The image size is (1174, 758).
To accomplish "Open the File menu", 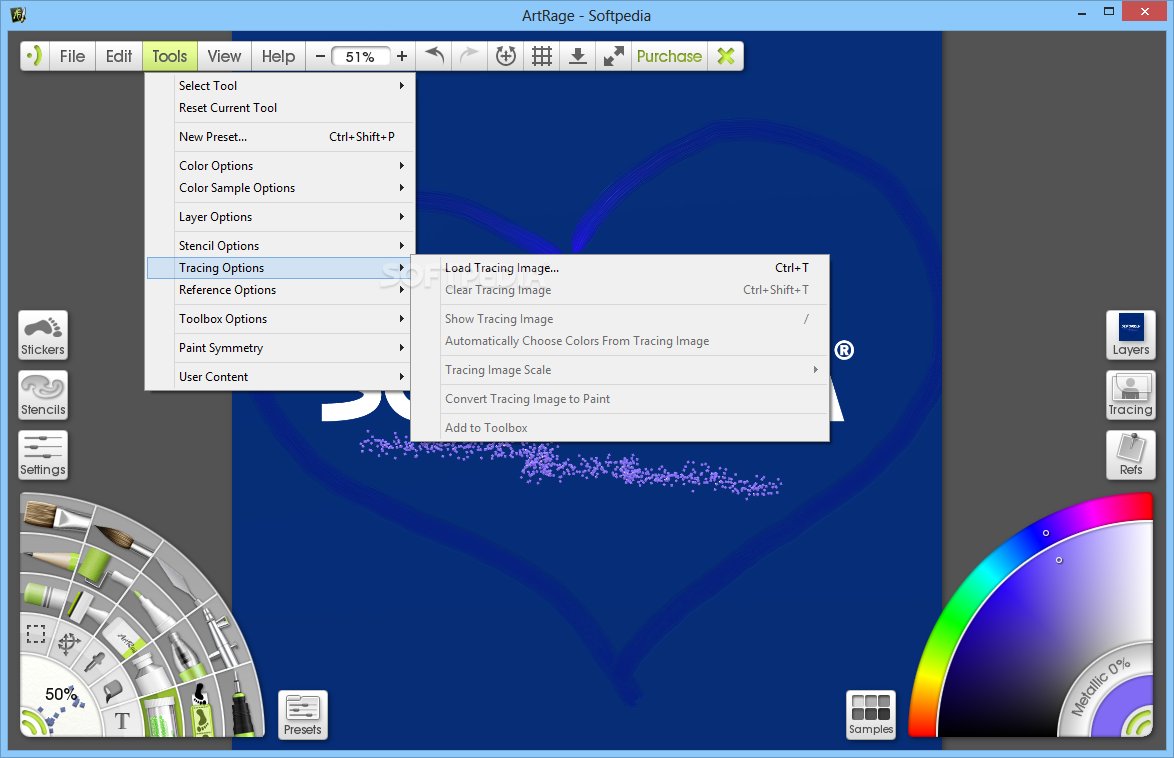I will 73,56.
